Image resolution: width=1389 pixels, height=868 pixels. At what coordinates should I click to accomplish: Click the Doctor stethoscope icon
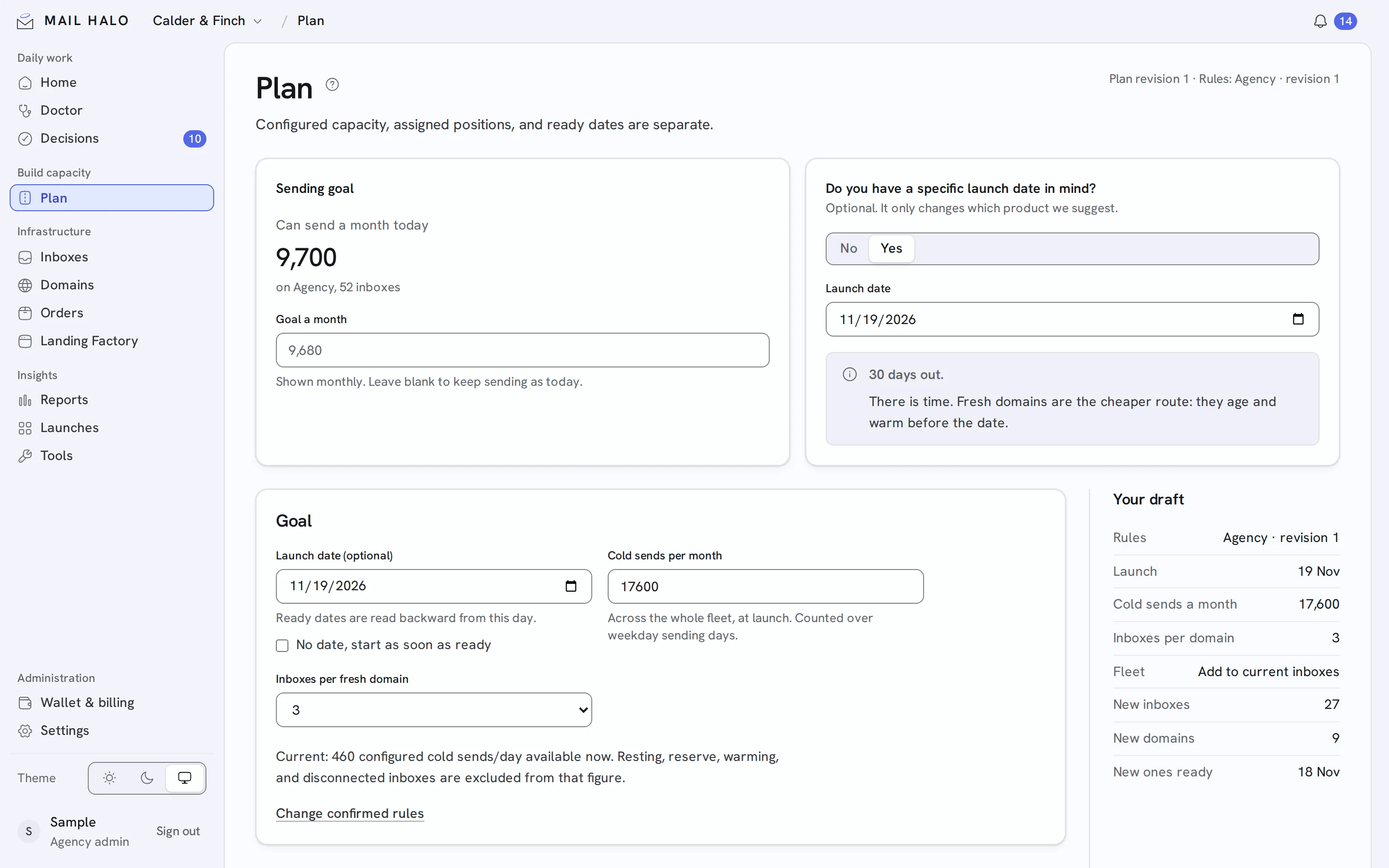tap(25, 110)
